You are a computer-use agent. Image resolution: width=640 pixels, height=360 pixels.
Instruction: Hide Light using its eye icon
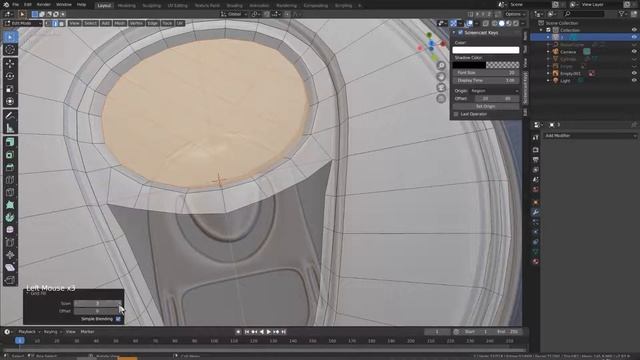[x=634, y=81]
